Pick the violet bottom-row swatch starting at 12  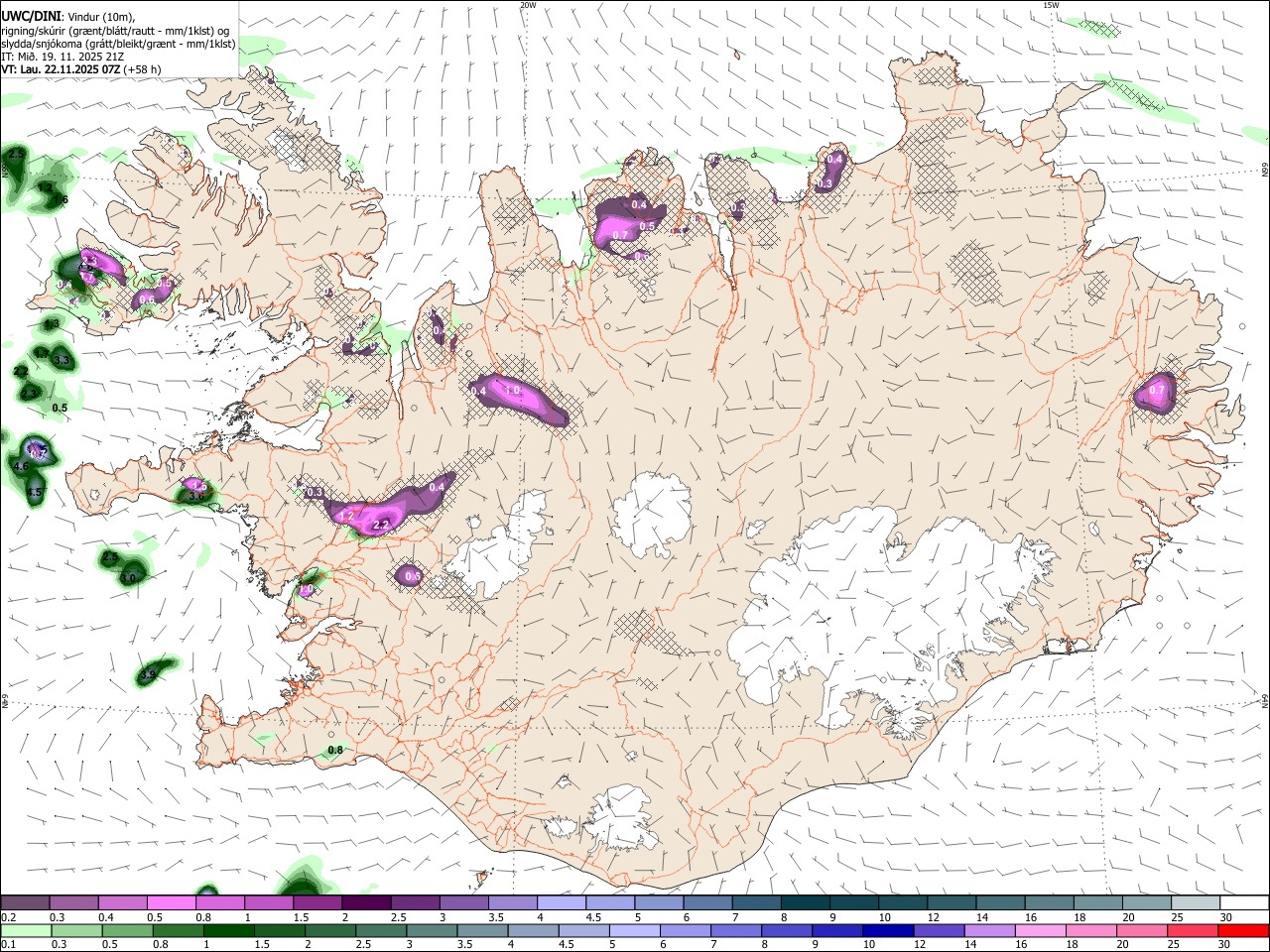[938, 930]
